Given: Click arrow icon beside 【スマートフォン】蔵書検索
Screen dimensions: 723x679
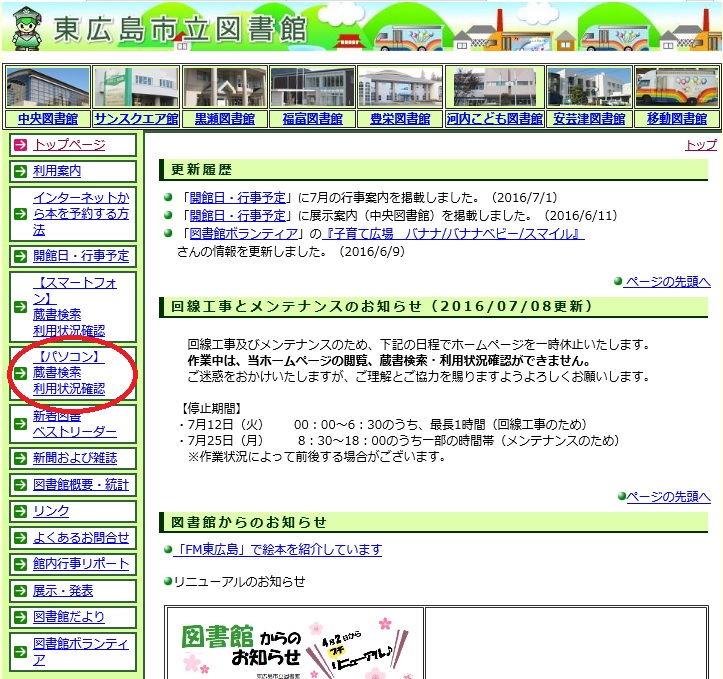Looking at the screenshot, I should tap(20, 307).
